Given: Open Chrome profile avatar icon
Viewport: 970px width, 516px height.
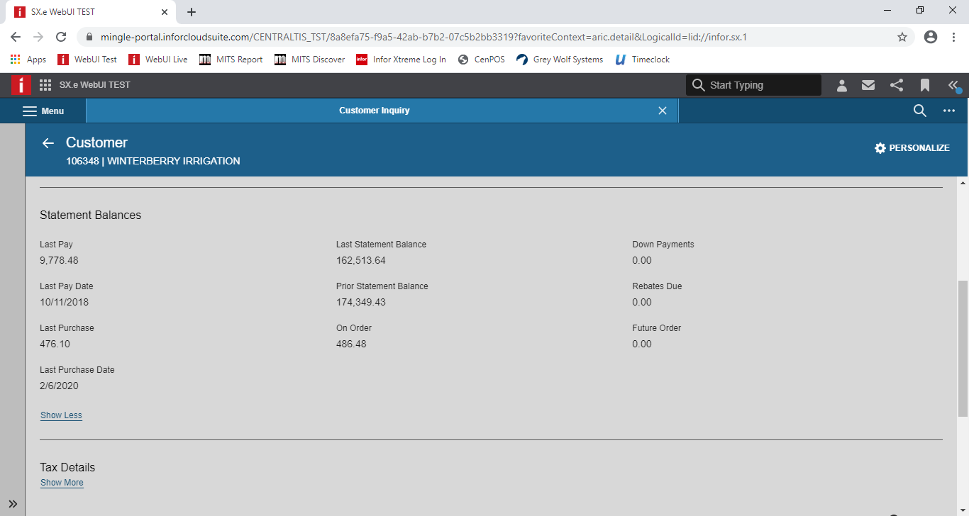Looking at the screenshot, I should pos(930,37).
